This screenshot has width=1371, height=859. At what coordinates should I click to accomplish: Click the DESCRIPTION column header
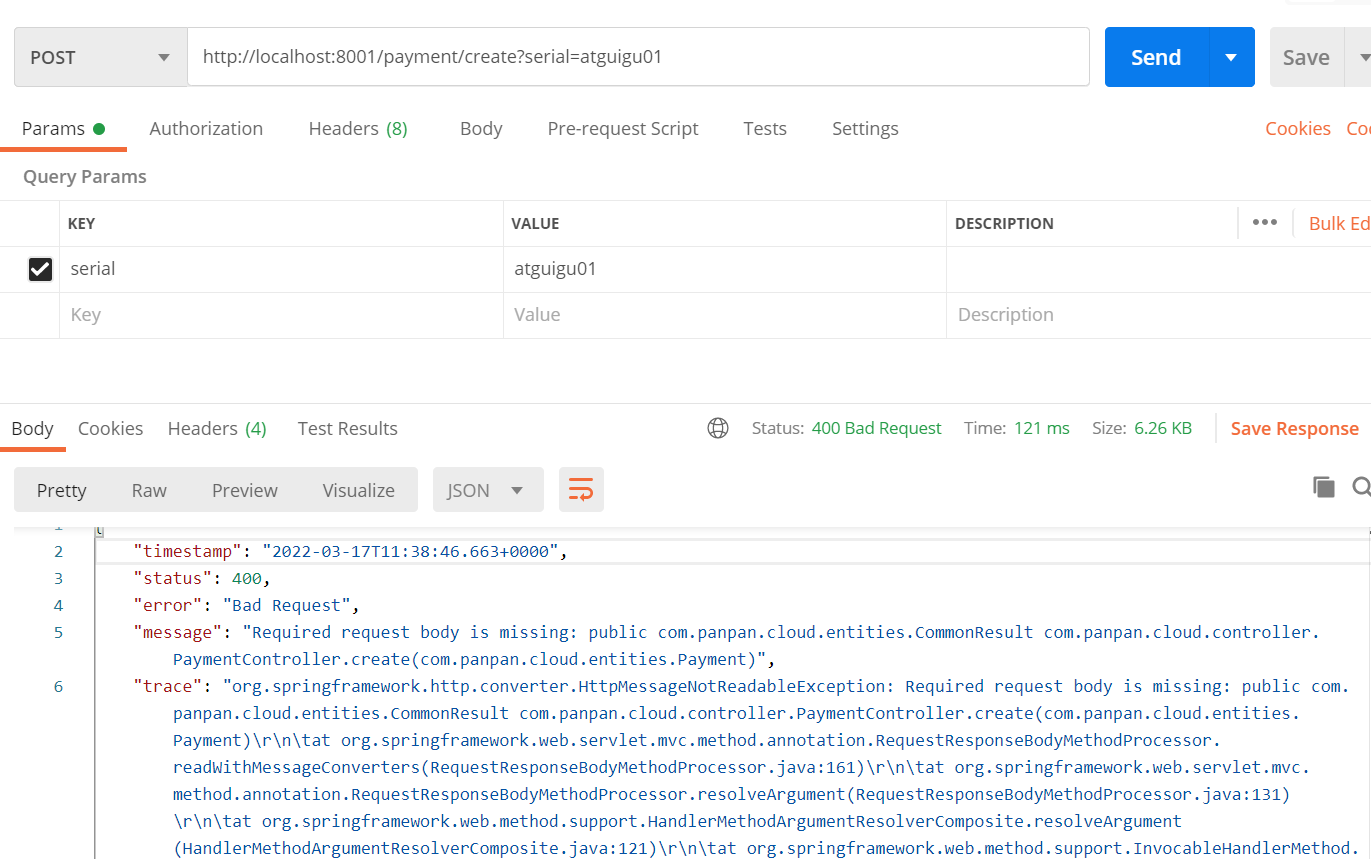pyautogui.click(x=1004, y=223)
